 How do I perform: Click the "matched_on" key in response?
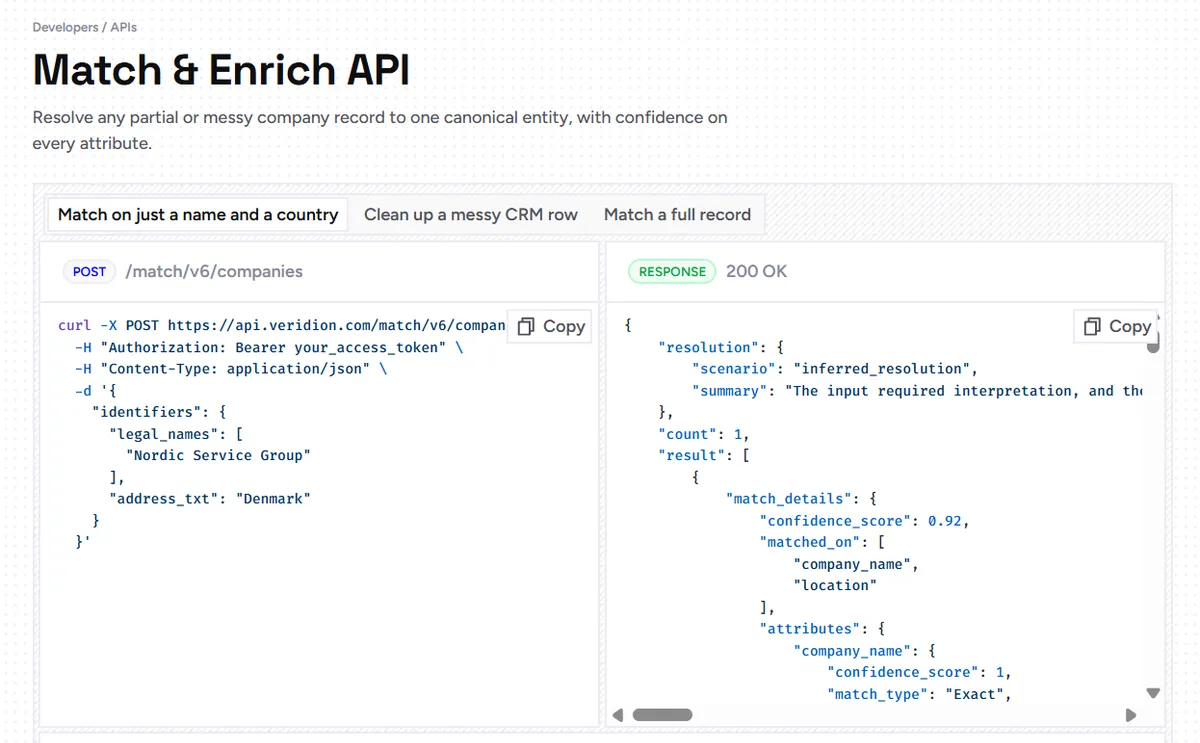tap(810, 542)
